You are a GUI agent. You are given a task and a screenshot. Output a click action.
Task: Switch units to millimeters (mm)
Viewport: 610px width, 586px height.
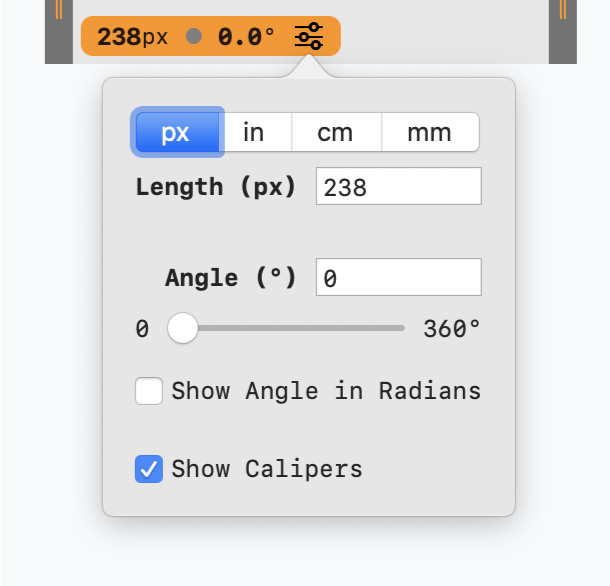click(430, 132)
